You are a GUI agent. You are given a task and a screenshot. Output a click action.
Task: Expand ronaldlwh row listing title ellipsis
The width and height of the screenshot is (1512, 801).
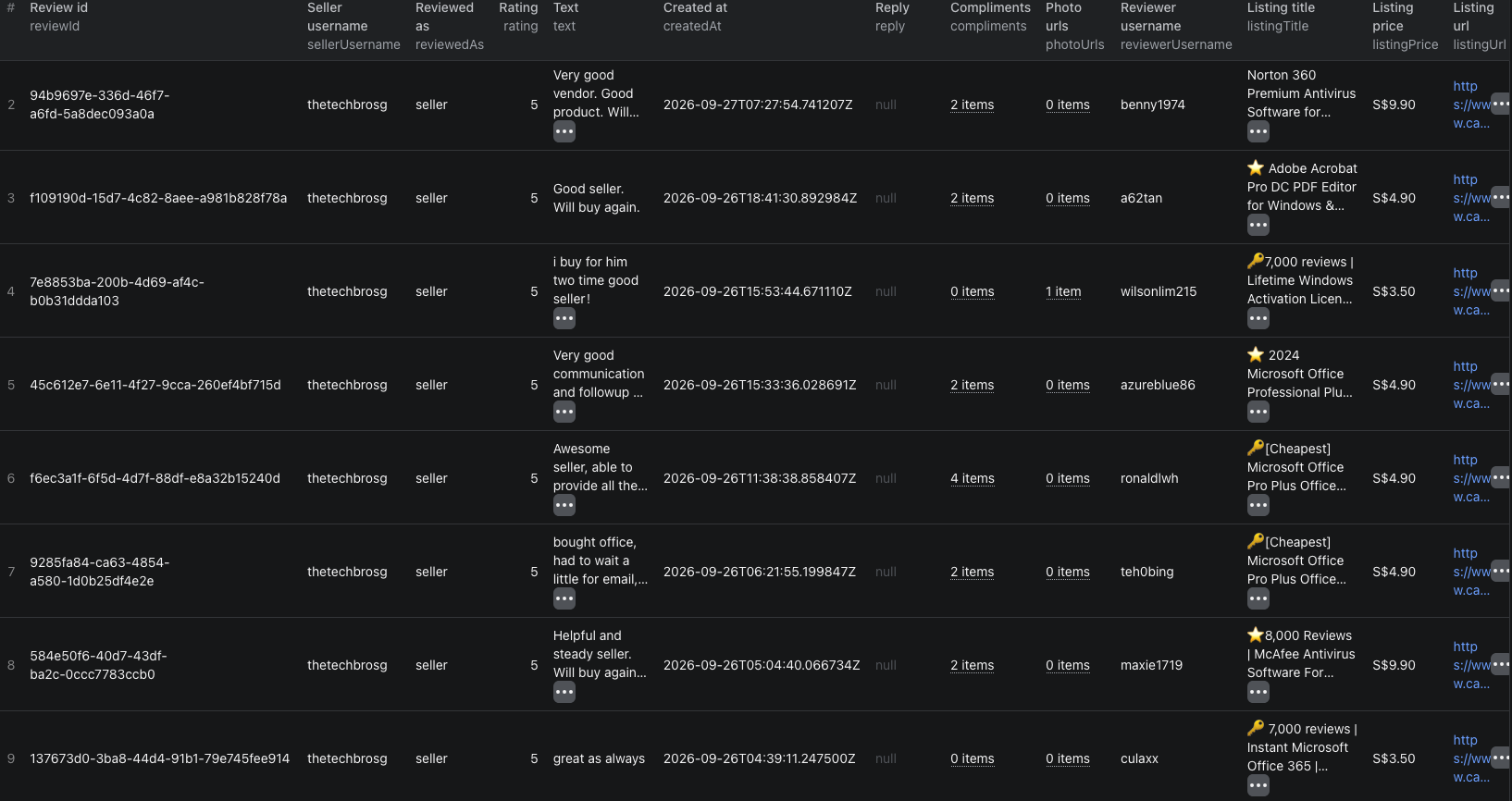(x=1258, y=506)
